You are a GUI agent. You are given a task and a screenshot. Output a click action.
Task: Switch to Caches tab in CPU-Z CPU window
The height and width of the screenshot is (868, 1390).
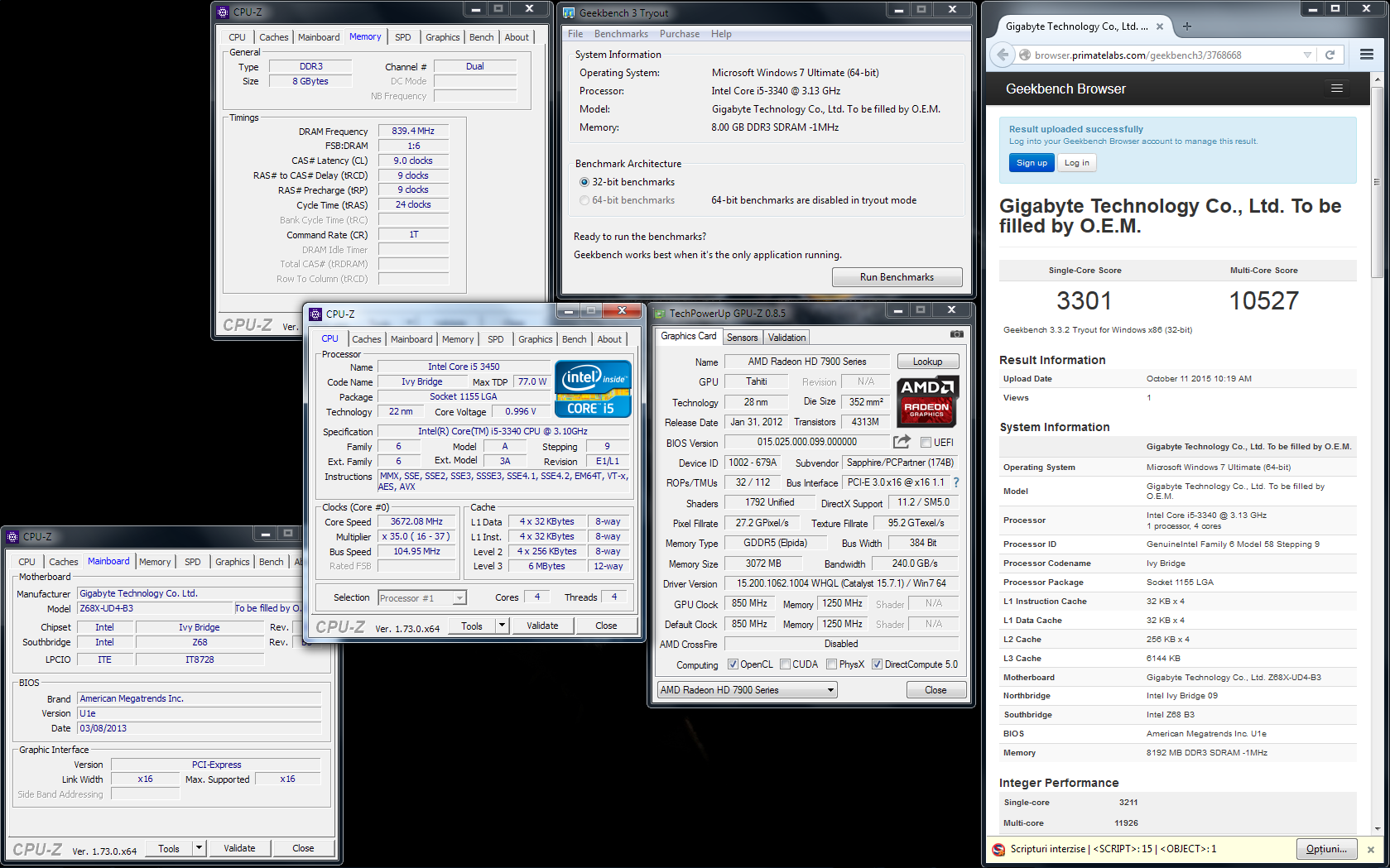(x=367, y=339)
